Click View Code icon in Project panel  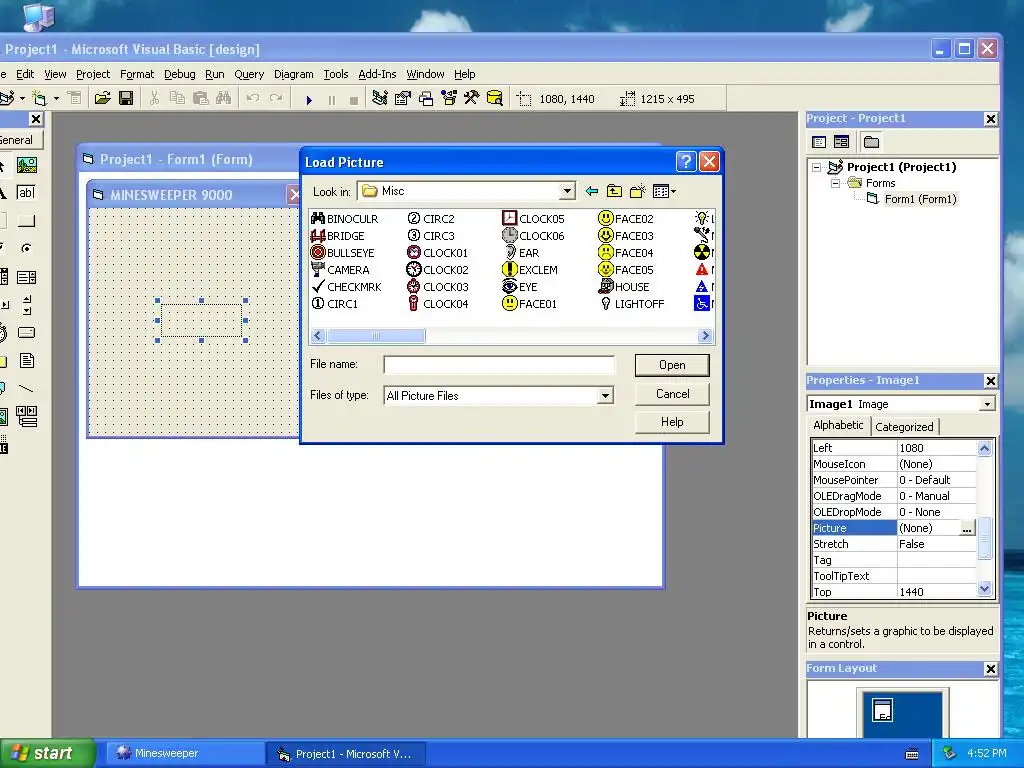(x=819, y=142)
